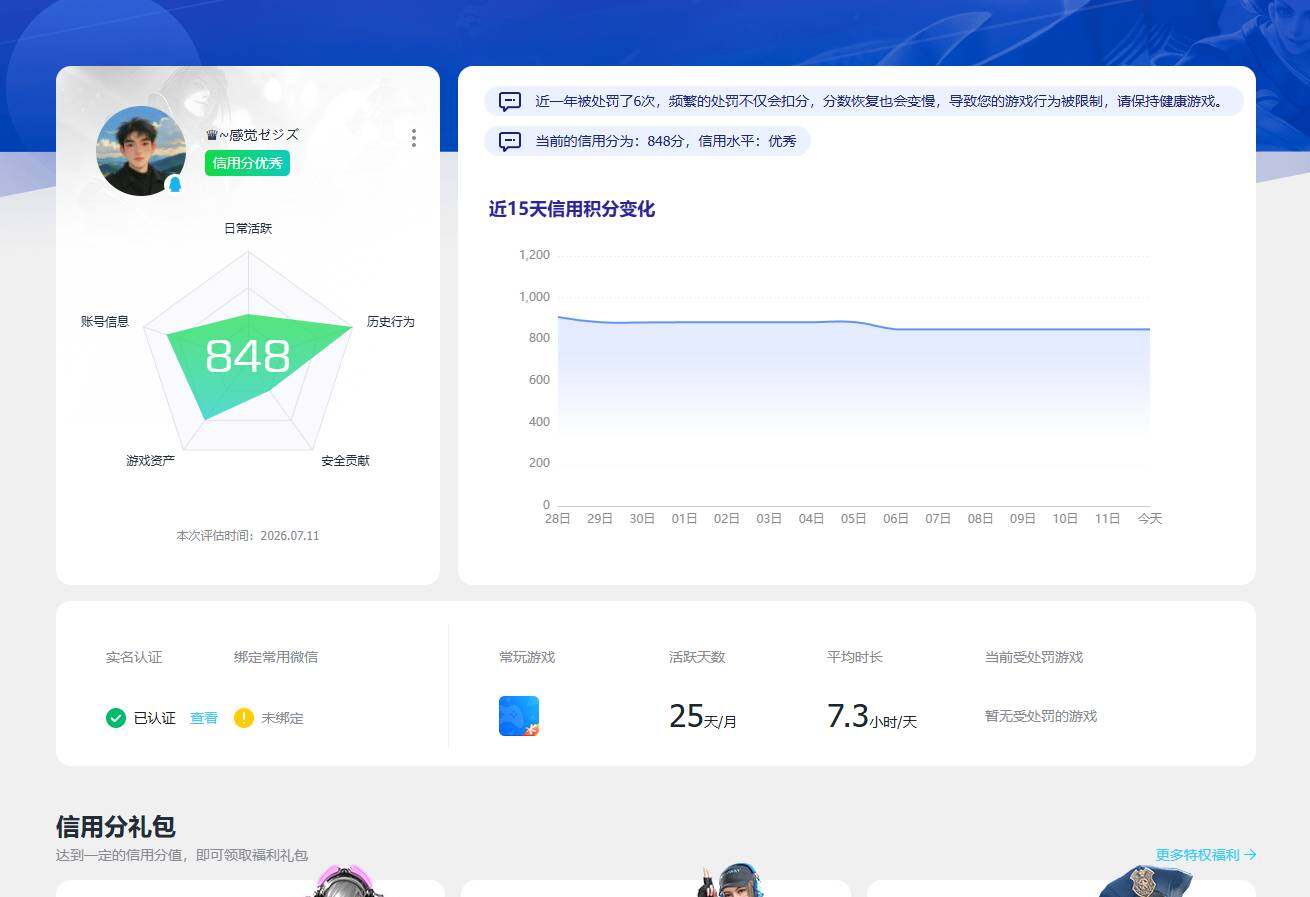
Task: Click the 信用分礼包 heading
Action: (x=116, y=827)
